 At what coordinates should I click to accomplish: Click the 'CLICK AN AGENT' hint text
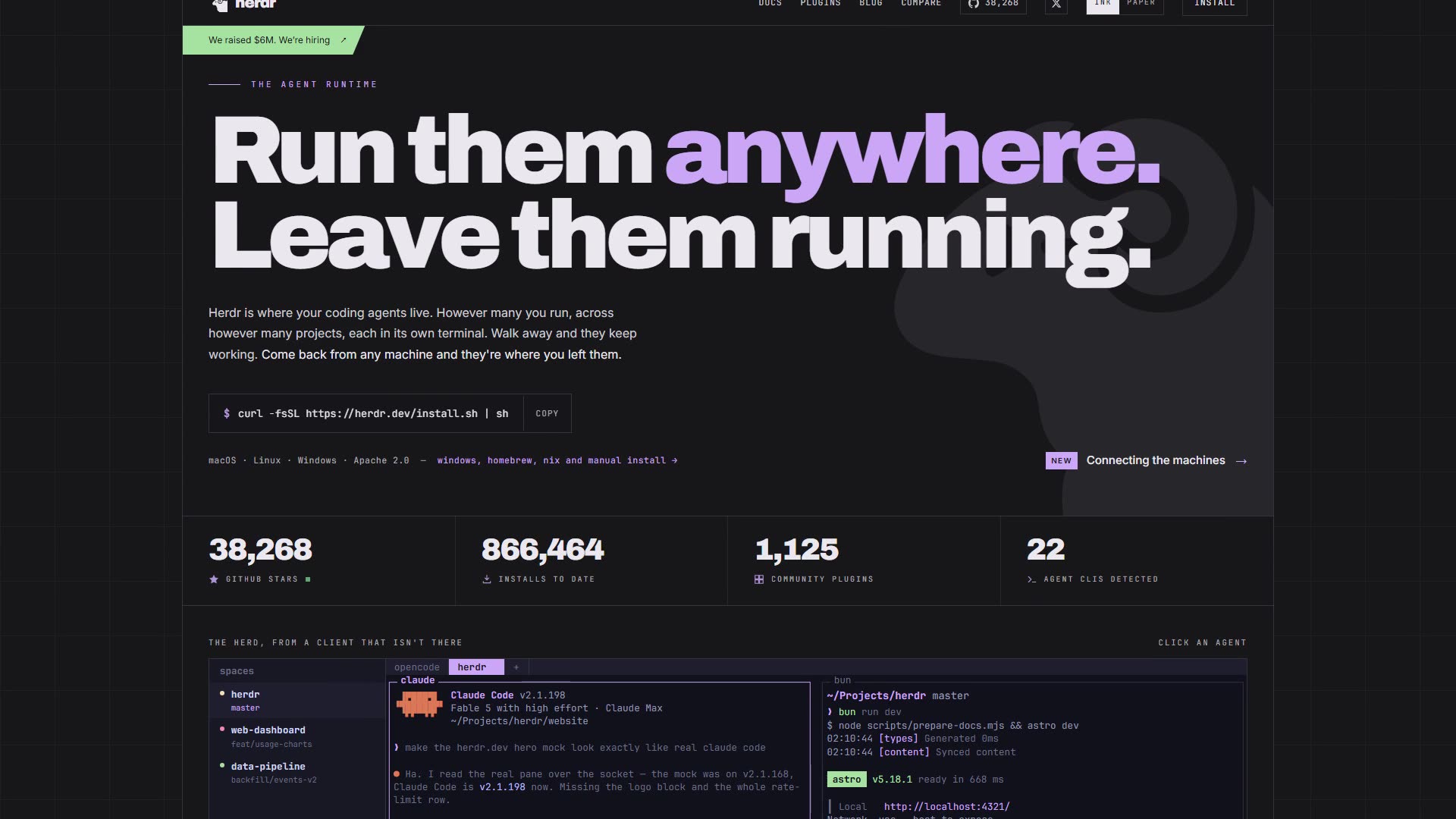tap(1202, 642)
